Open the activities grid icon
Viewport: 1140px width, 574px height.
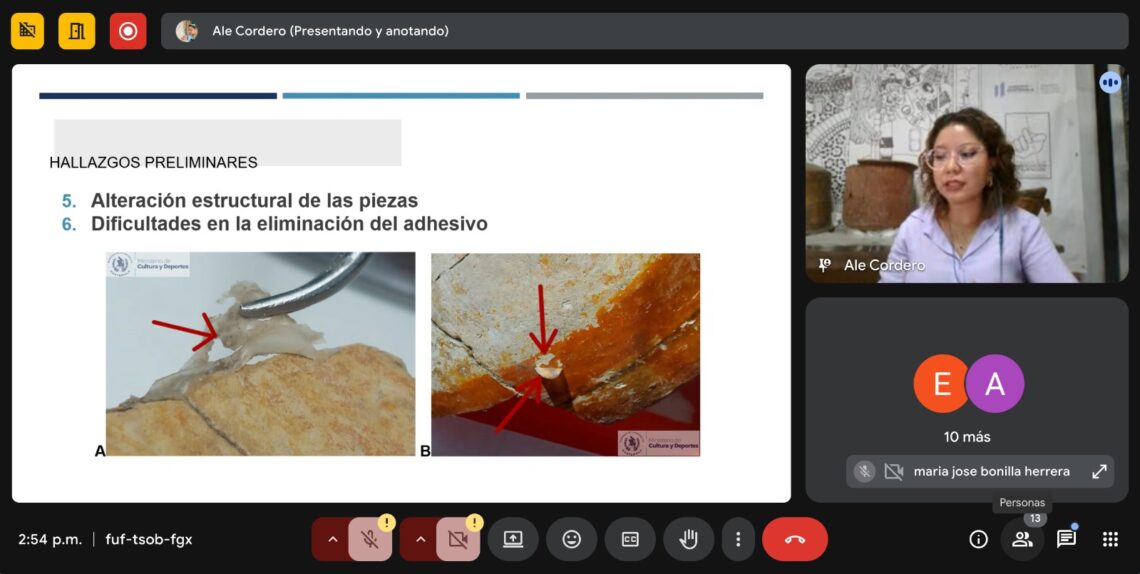click(x=1110, y=539)
